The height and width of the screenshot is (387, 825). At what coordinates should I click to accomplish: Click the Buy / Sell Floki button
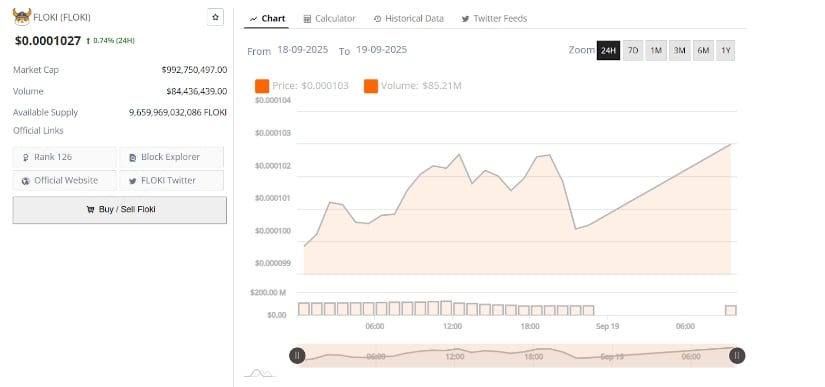[120, 210]
